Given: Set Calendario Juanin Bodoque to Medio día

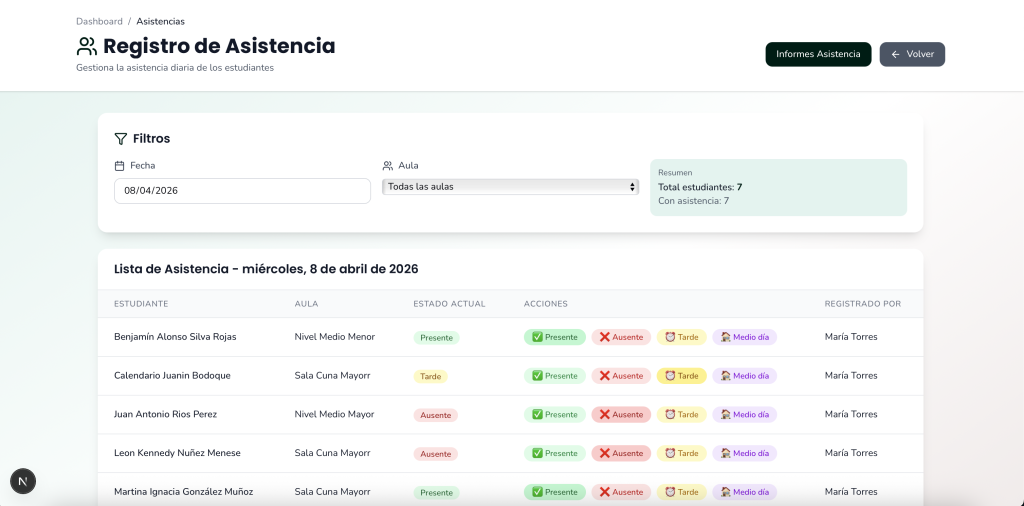Looking at the screenshot, I should click(744, 376).
